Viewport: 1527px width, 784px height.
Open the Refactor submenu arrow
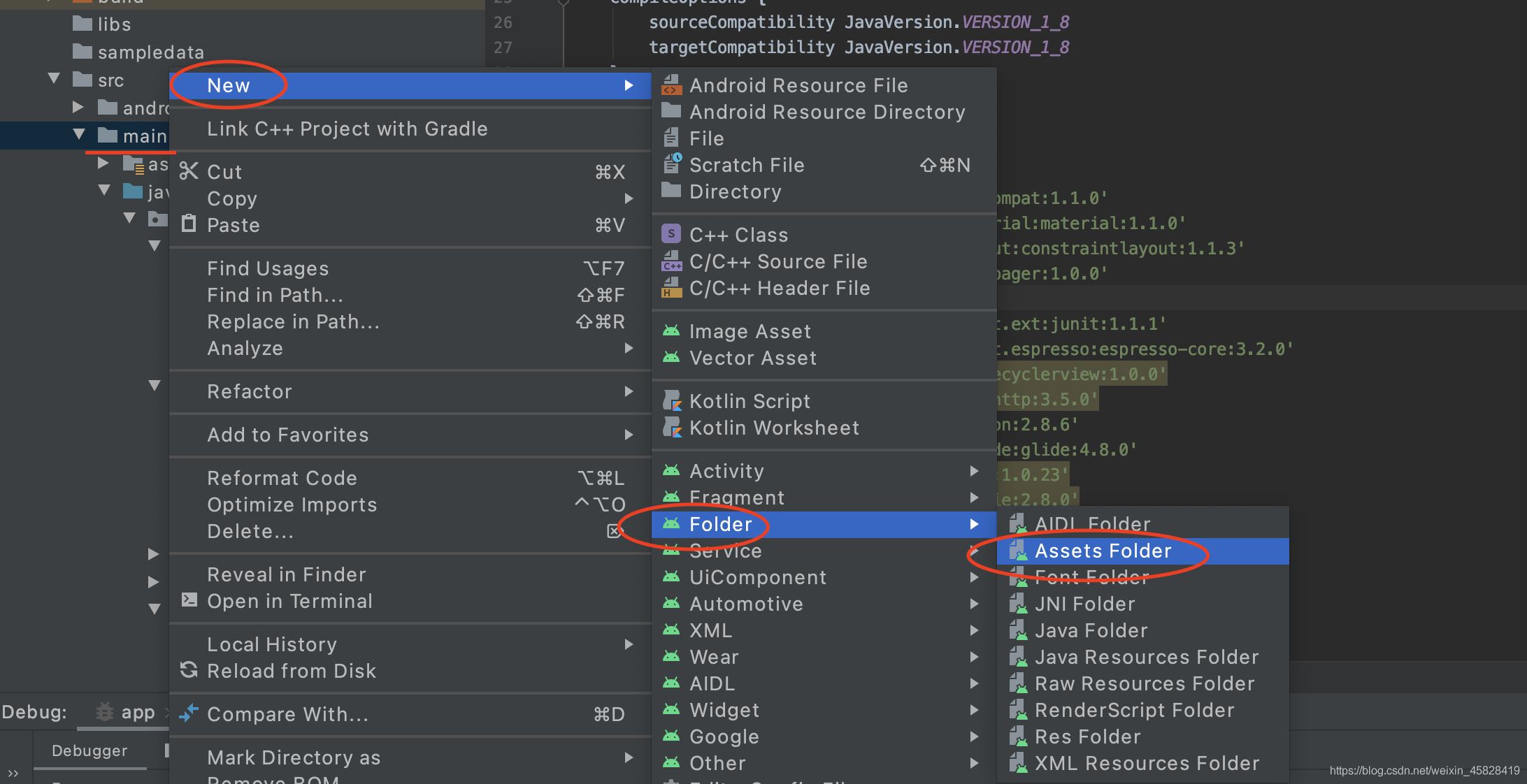pyautogui.click(x=629, y=391)
